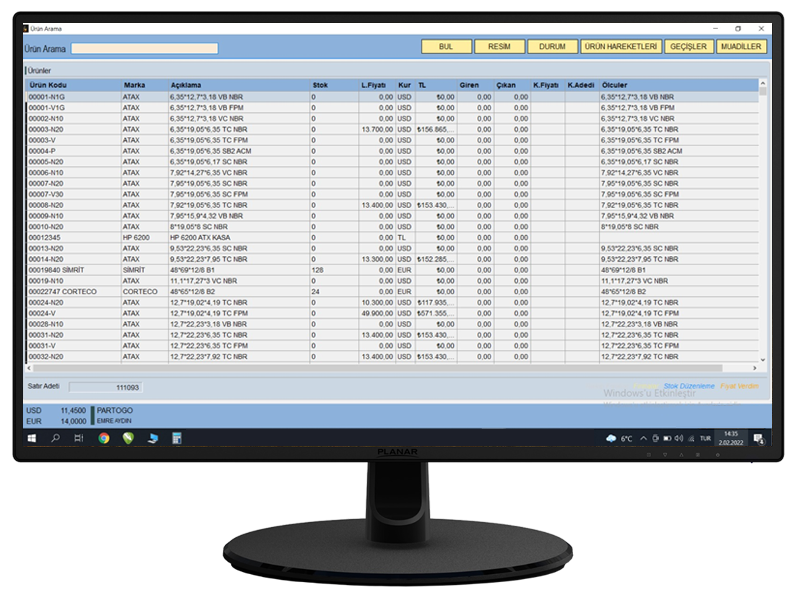The height and width of the screenshot is (600, 800).
Task: Click the battery icon in system tray
Action: point(667,438)
